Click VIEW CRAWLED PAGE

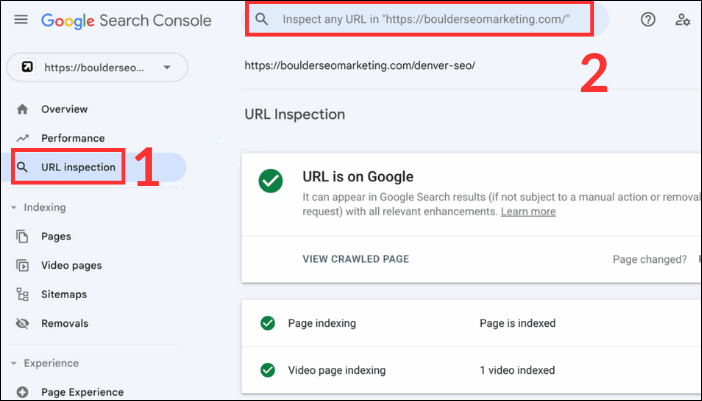pyautogui.click(x=356, y=259)
